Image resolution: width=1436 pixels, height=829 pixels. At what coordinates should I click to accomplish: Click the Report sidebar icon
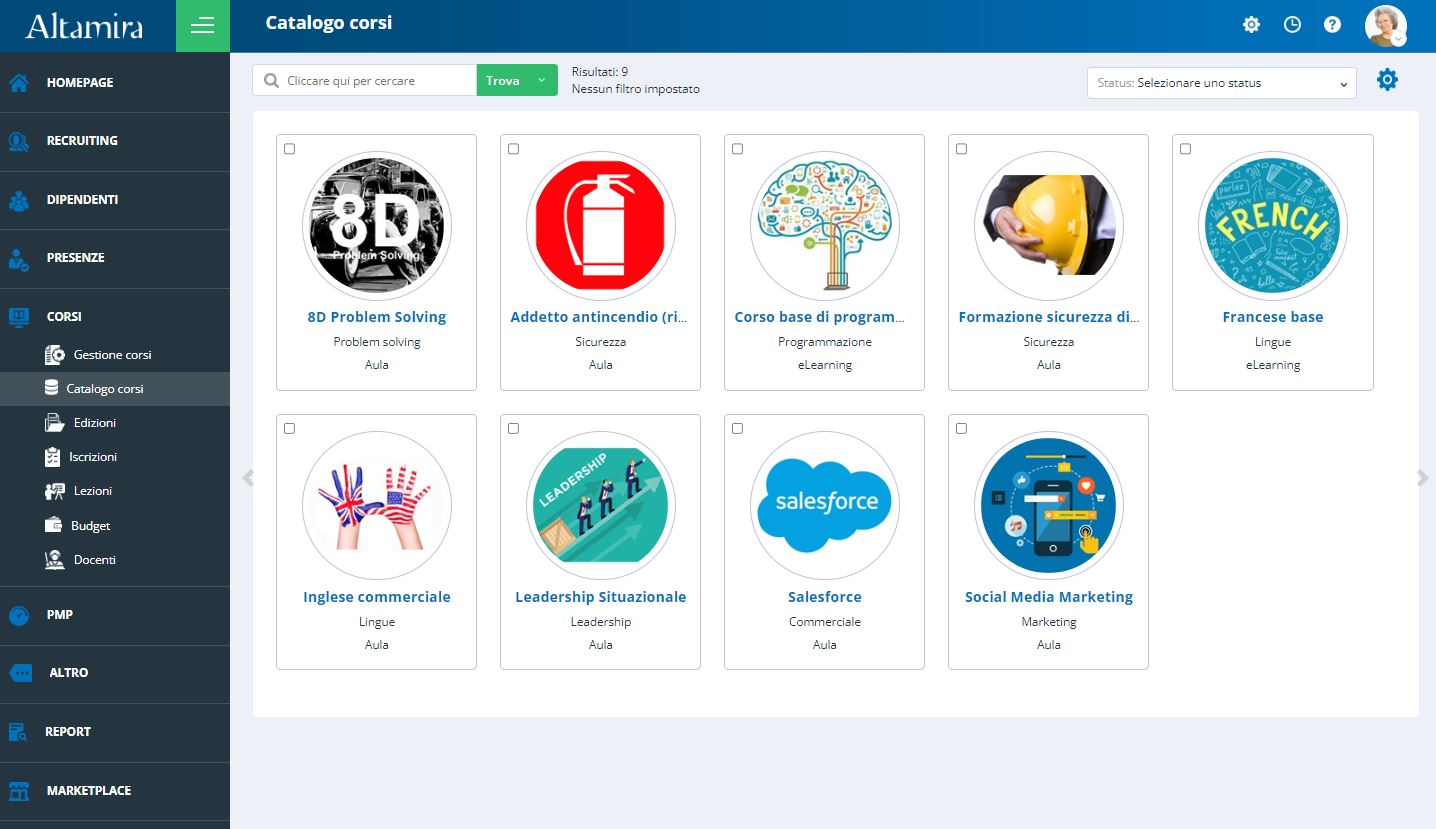[18, 732]
